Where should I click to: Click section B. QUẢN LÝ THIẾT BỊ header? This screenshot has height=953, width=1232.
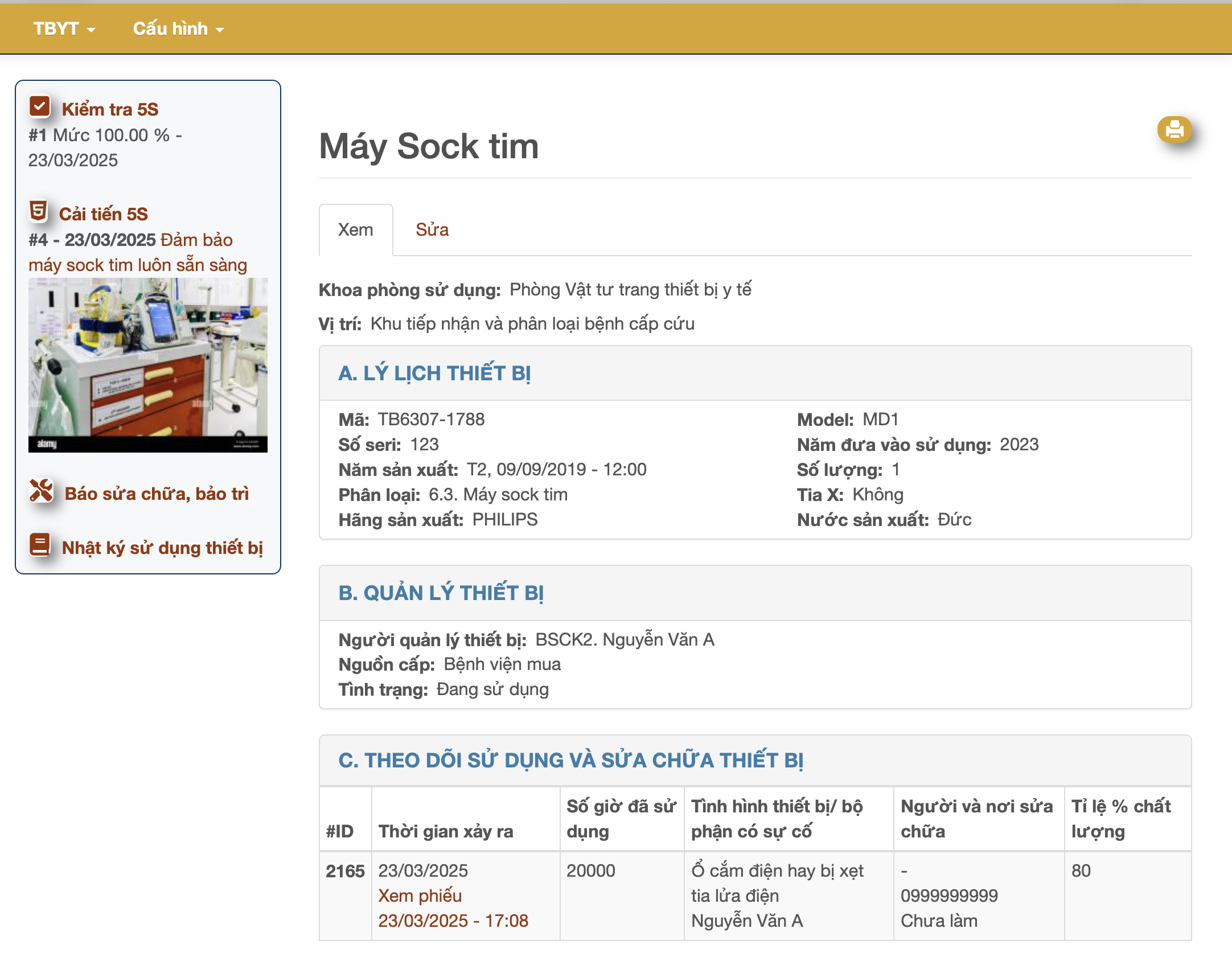[x=441, y=593]
